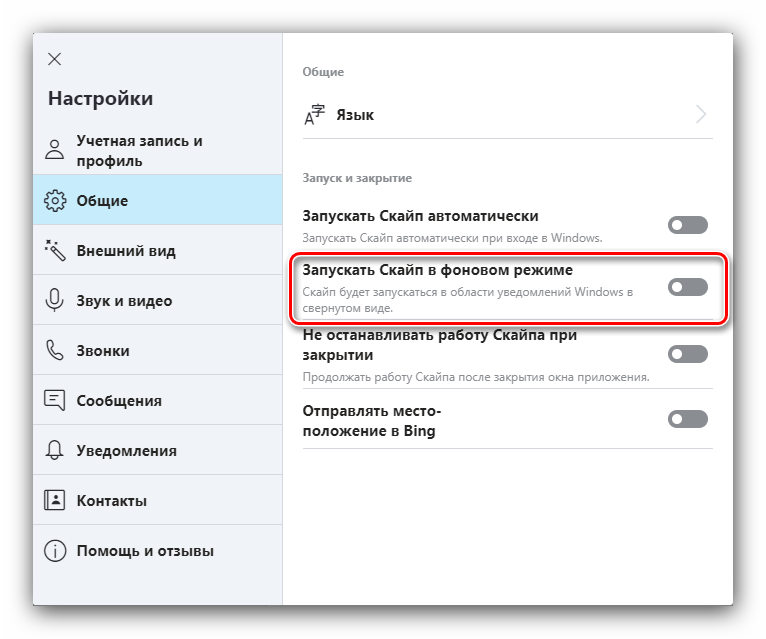
Task: Enable Запускать Скайп автоматически toggle
Action: click(687, 225)
